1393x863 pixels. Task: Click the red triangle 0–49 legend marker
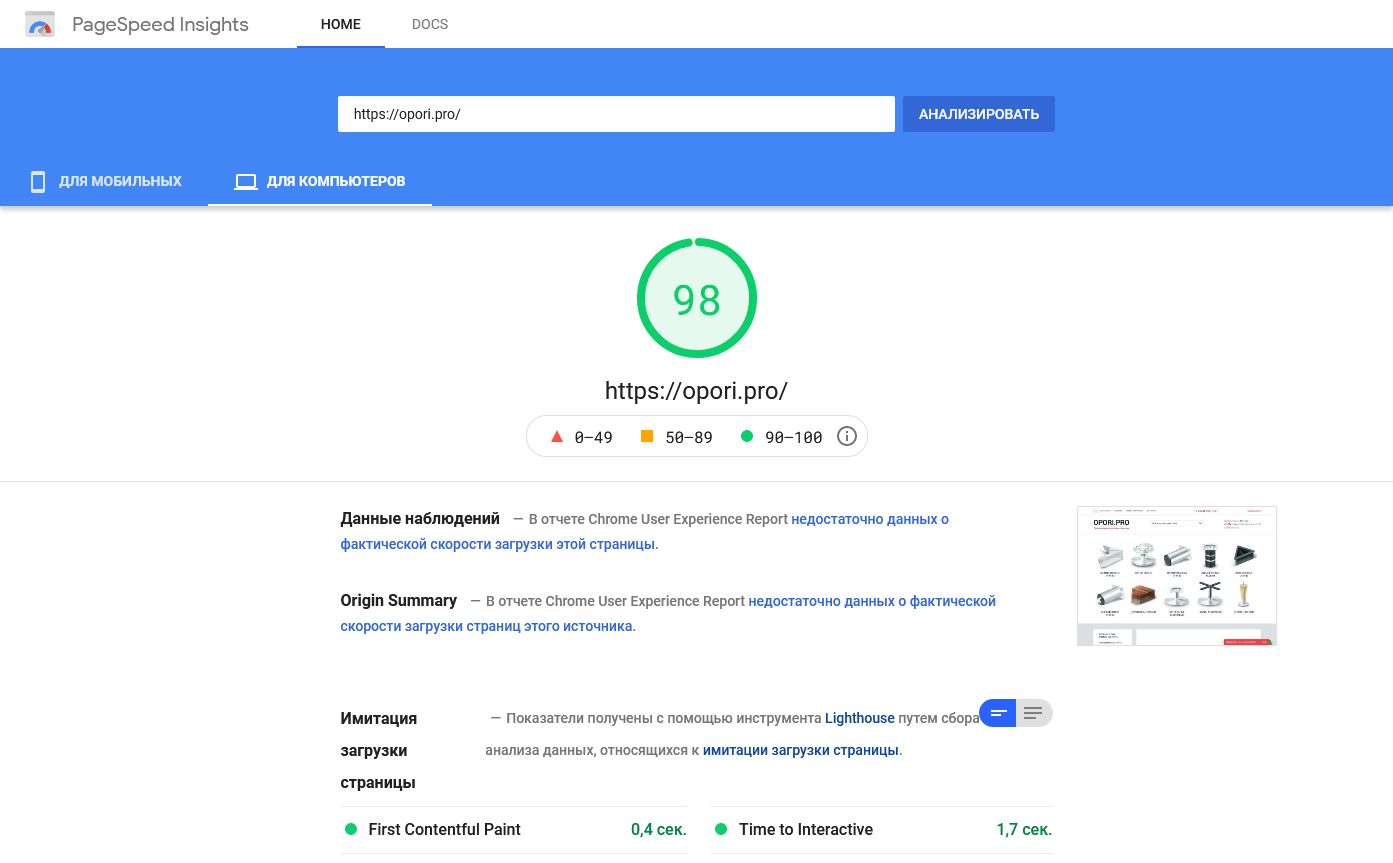coord(557,436)
